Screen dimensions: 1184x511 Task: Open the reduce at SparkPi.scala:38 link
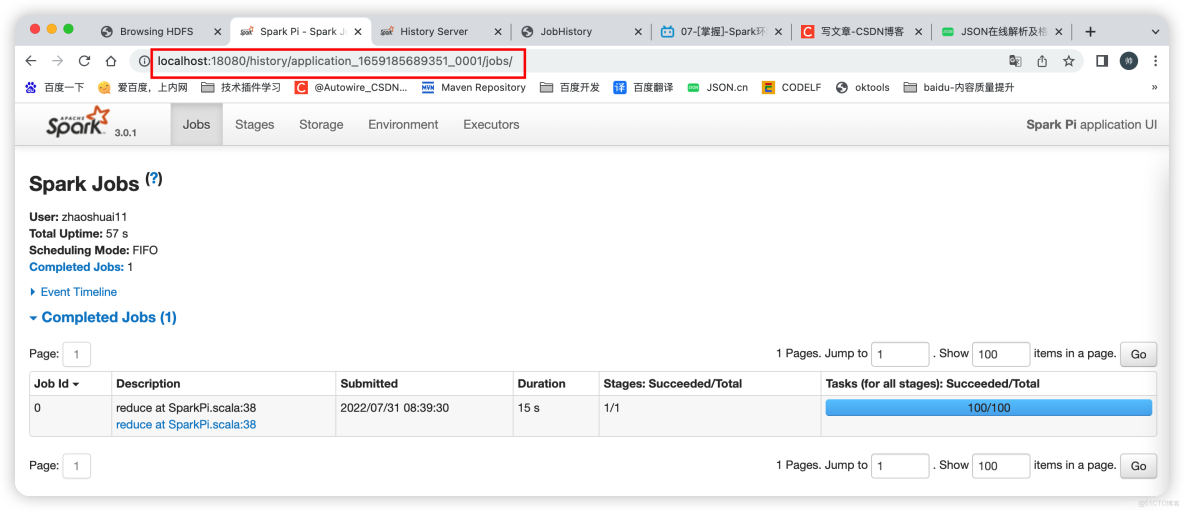click(x=186, y=425)
